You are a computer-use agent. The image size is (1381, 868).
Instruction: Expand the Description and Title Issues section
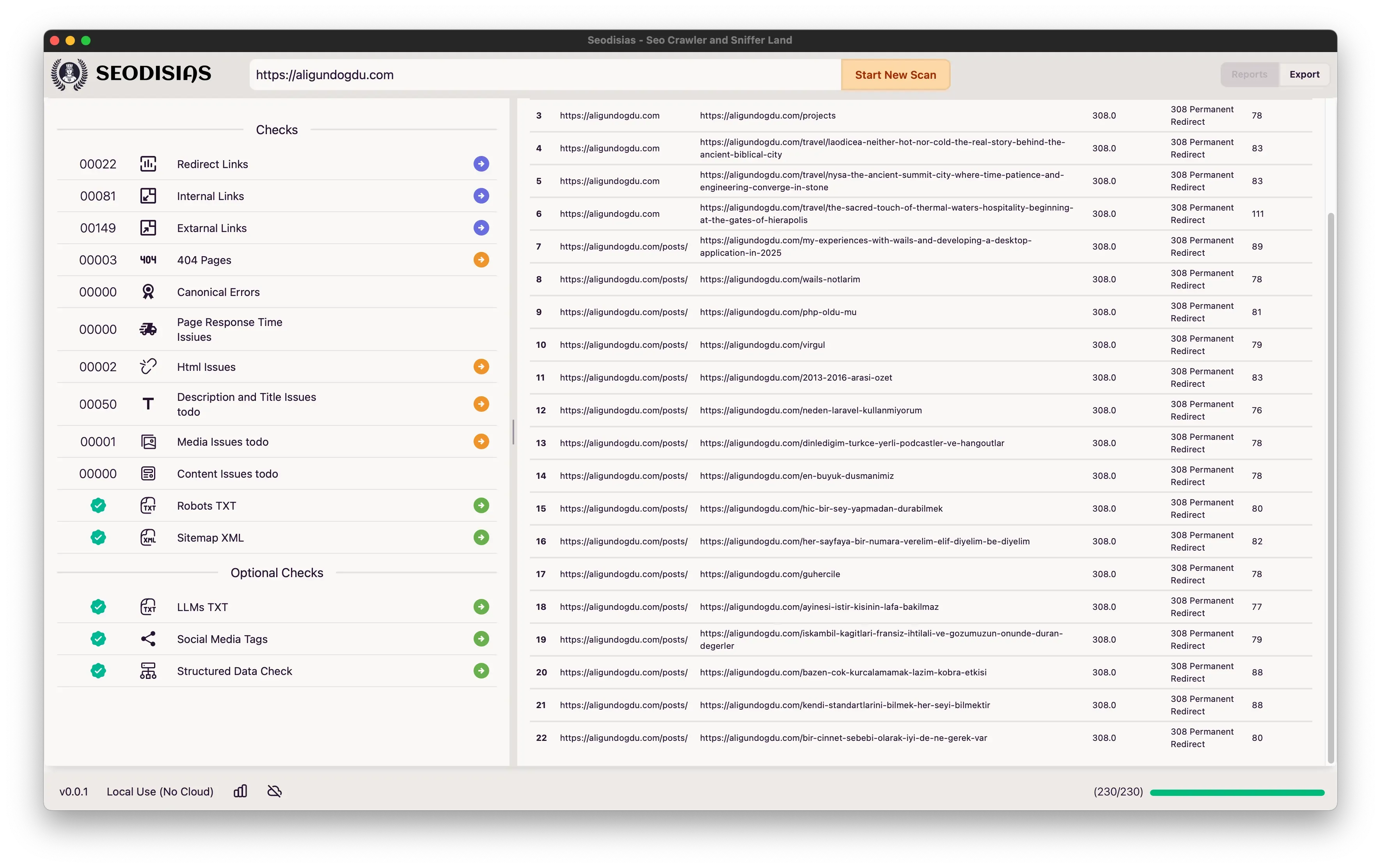[x=481, y=404]
